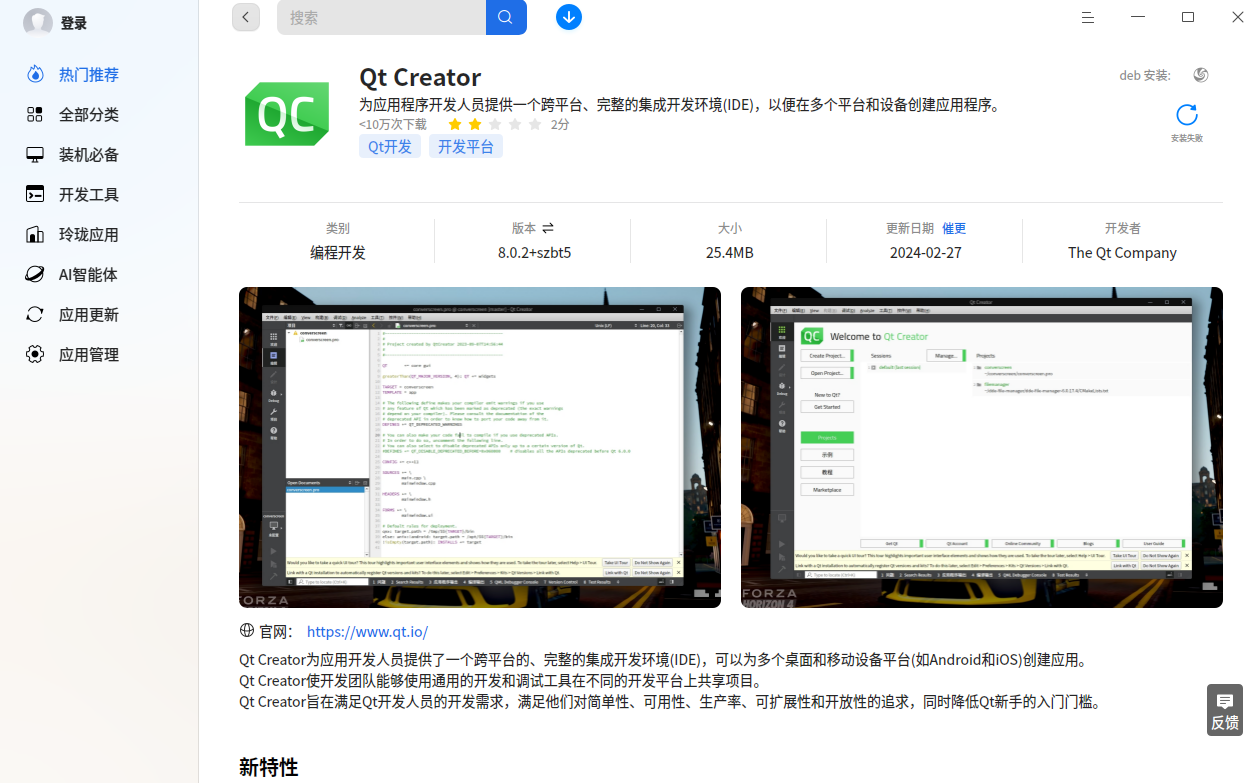The width and height of the screenshot is (1258, 783).
Task: Click the second rating star
Action: (475, 125)
